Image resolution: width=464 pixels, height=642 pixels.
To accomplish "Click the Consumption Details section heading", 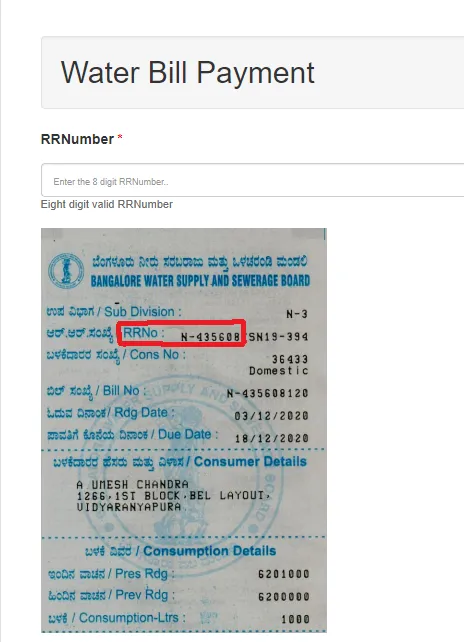I will point(209,551).
